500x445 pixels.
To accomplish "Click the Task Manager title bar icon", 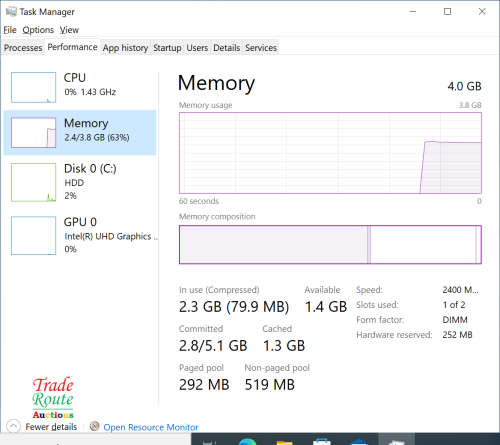I will [x=11, y=12].
